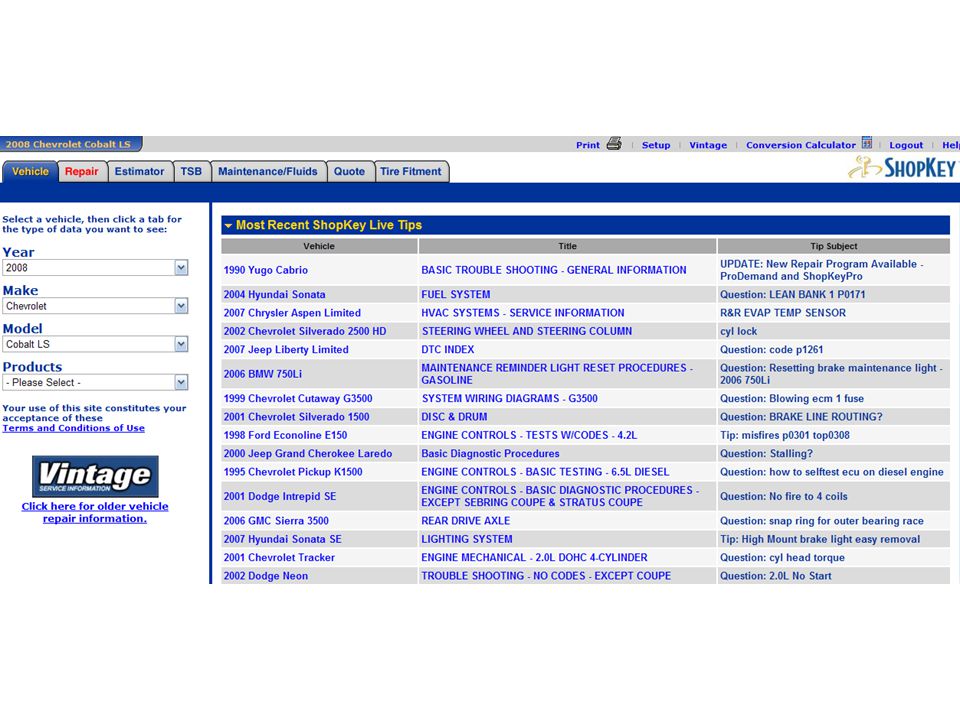Open 2001 Chevrolet Silverado 1500 link
Image resolution: width=960 pixels, height=720 pixels.
tap(296, 417)
